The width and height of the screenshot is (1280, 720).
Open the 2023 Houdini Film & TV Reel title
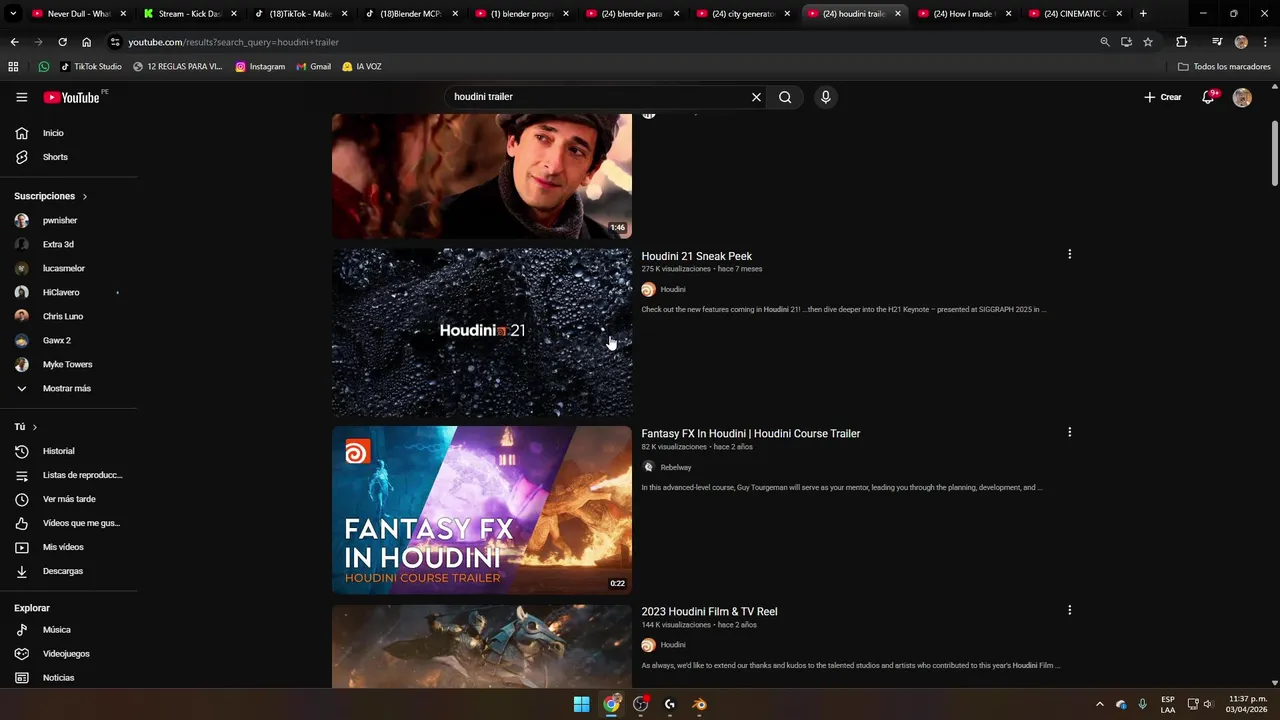tap(709, 612)
